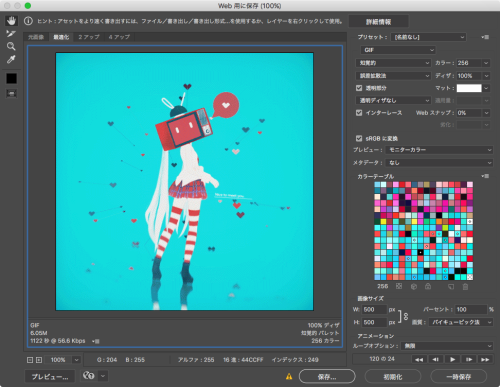Click the web-safe shift cube icon
Screen dimensions: 500x387
pos(414,286)
